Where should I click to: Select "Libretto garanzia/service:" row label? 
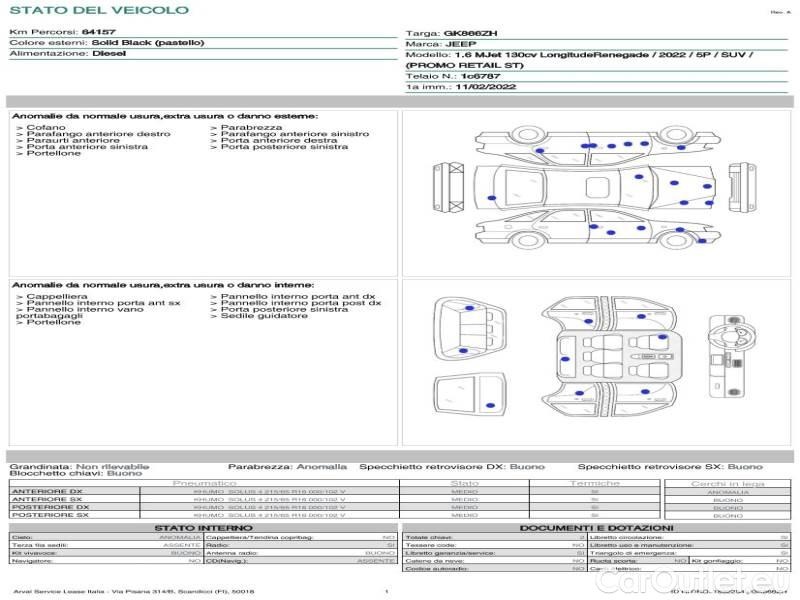(450, 553)
